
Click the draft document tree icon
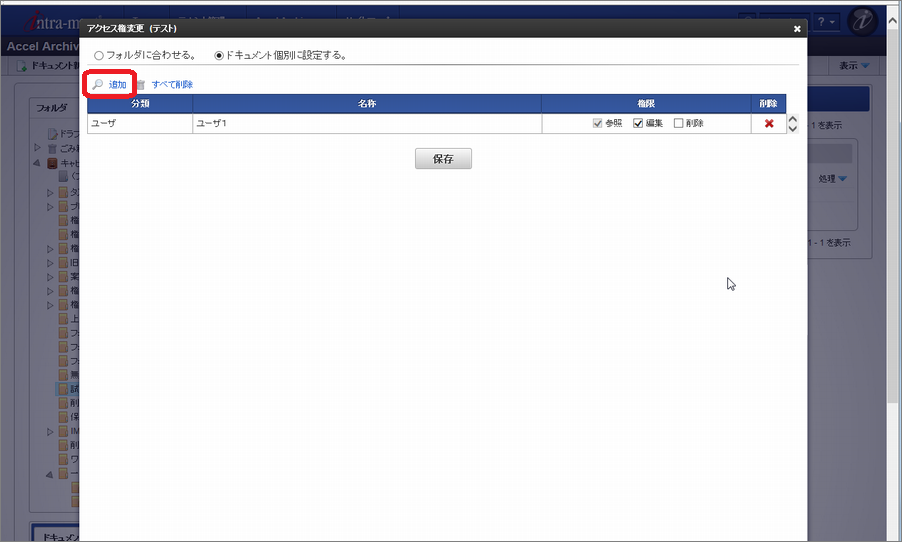click(x=53, y=133)
